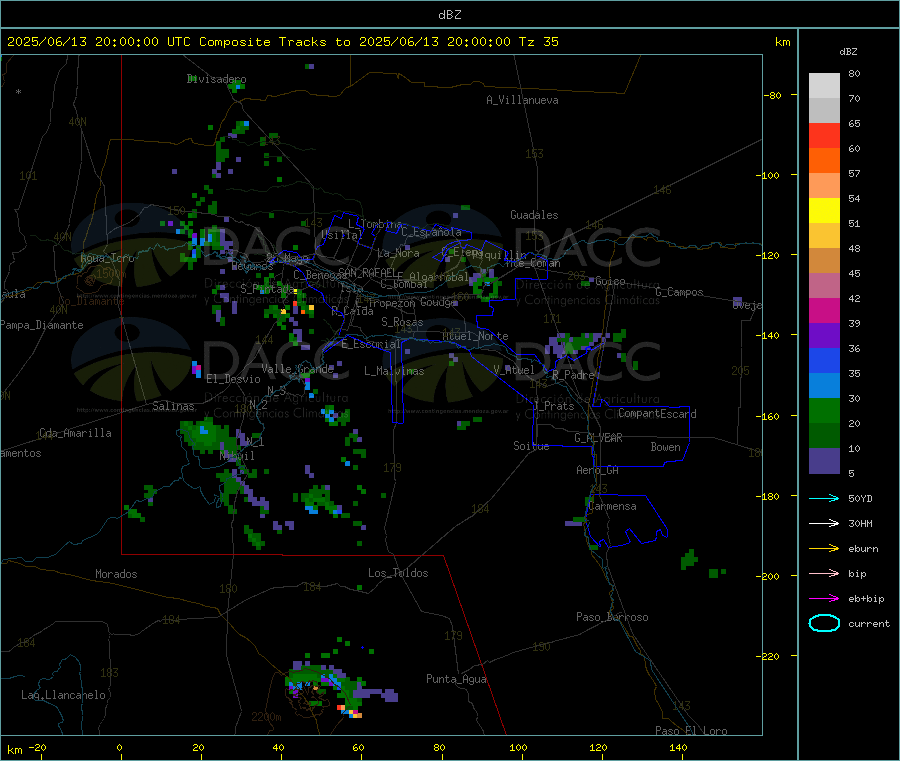
Task: Click the 'A_Villanueva' place label
Action: point(522,100)
